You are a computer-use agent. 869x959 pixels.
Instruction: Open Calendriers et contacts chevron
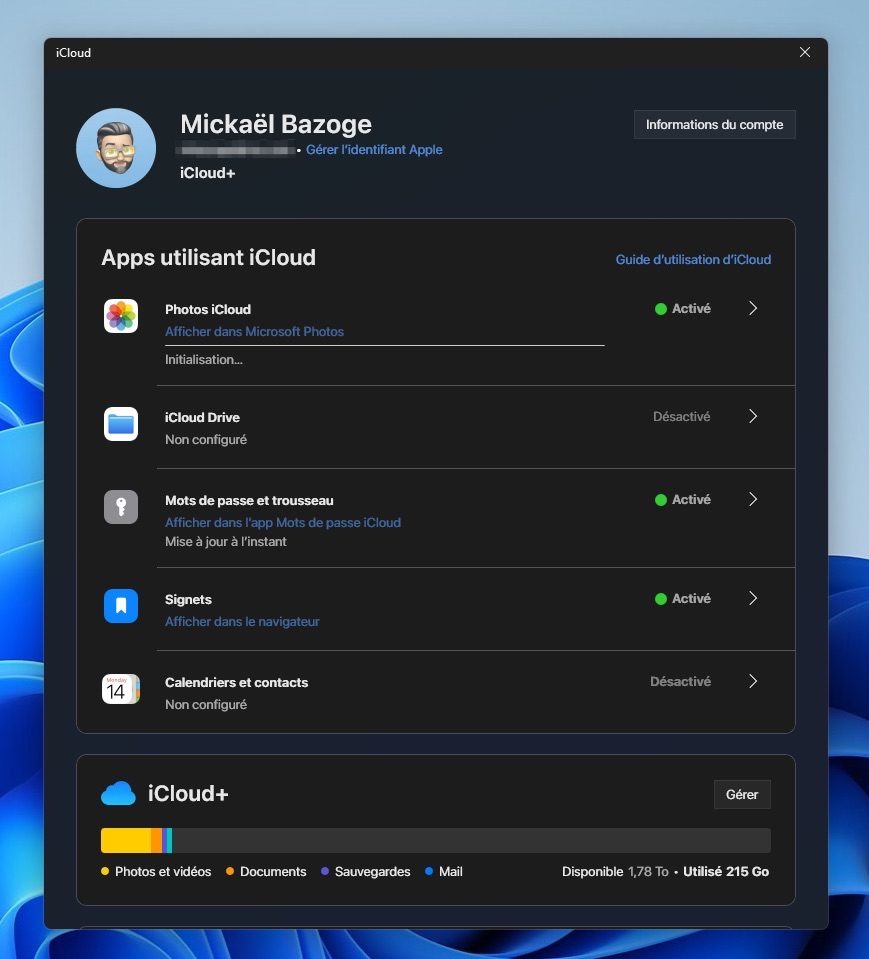753,681
